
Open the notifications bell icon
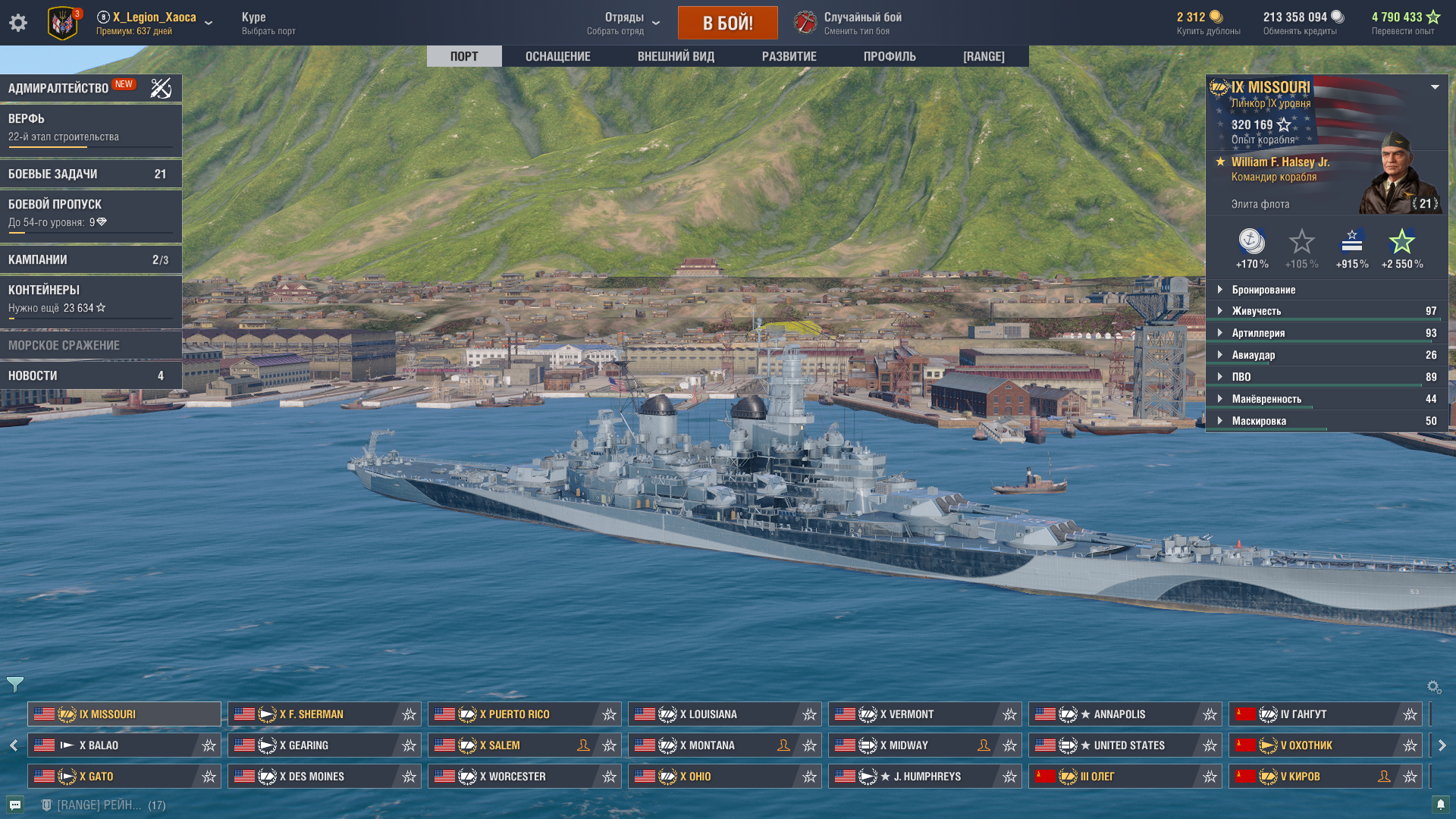coord(1440,805)
